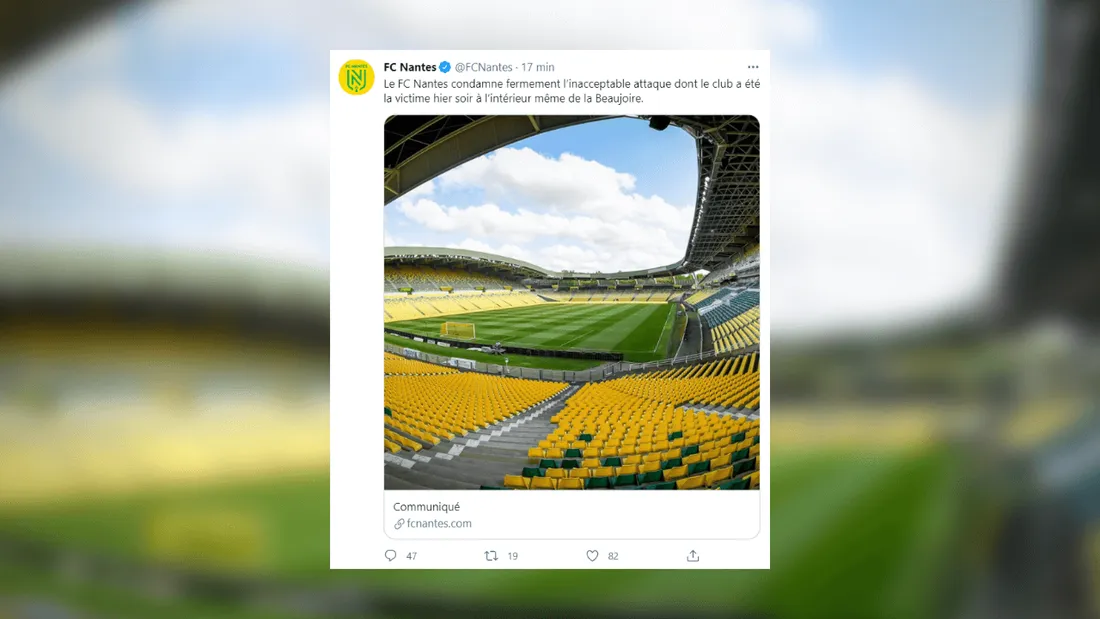Click the like count 82
The height and width of the screenshot is (619, 1100).
pos(613,556)
